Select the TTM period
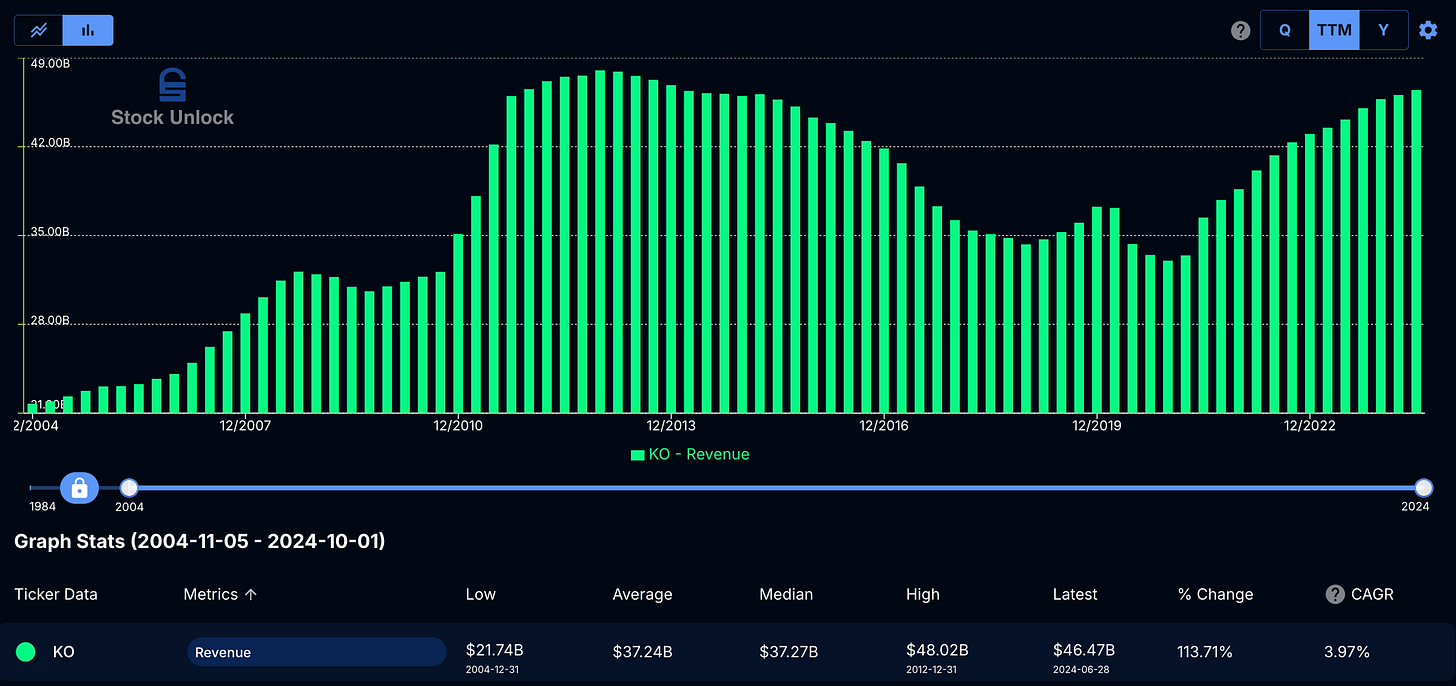 pos(1334,30)
